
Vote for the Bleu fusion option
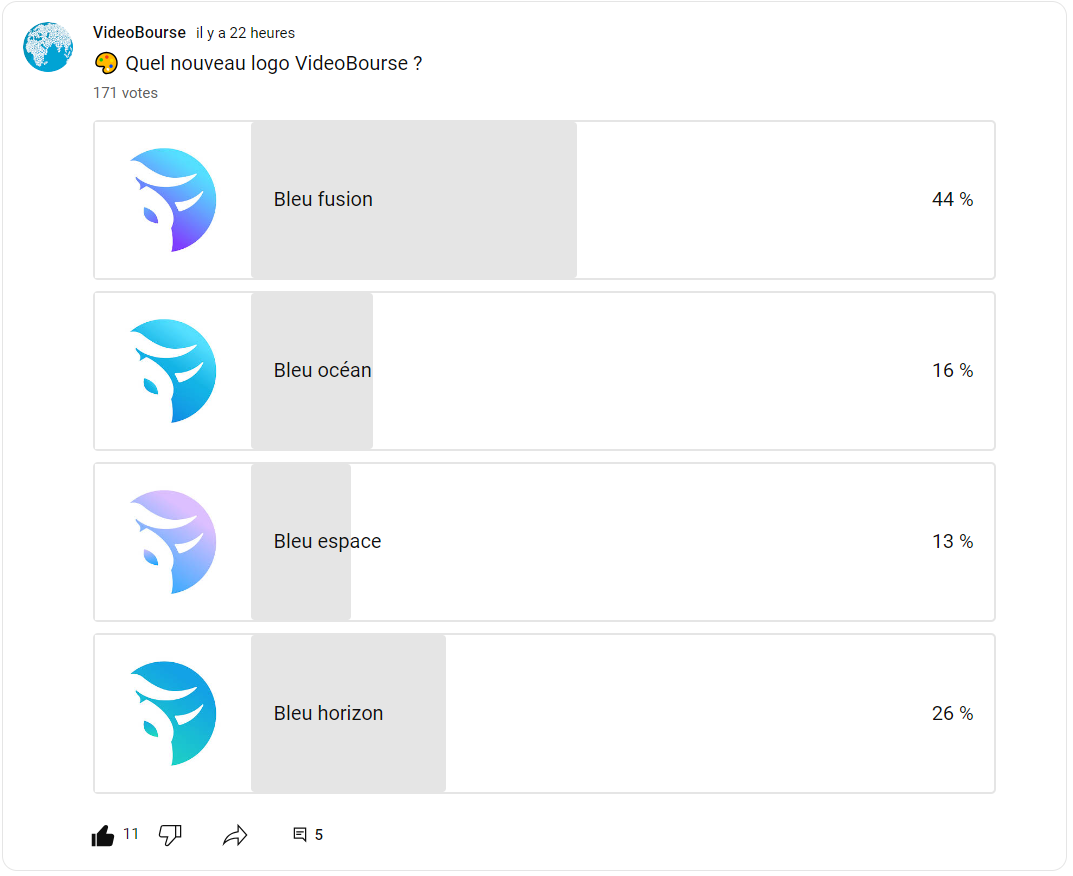(544, 200)
